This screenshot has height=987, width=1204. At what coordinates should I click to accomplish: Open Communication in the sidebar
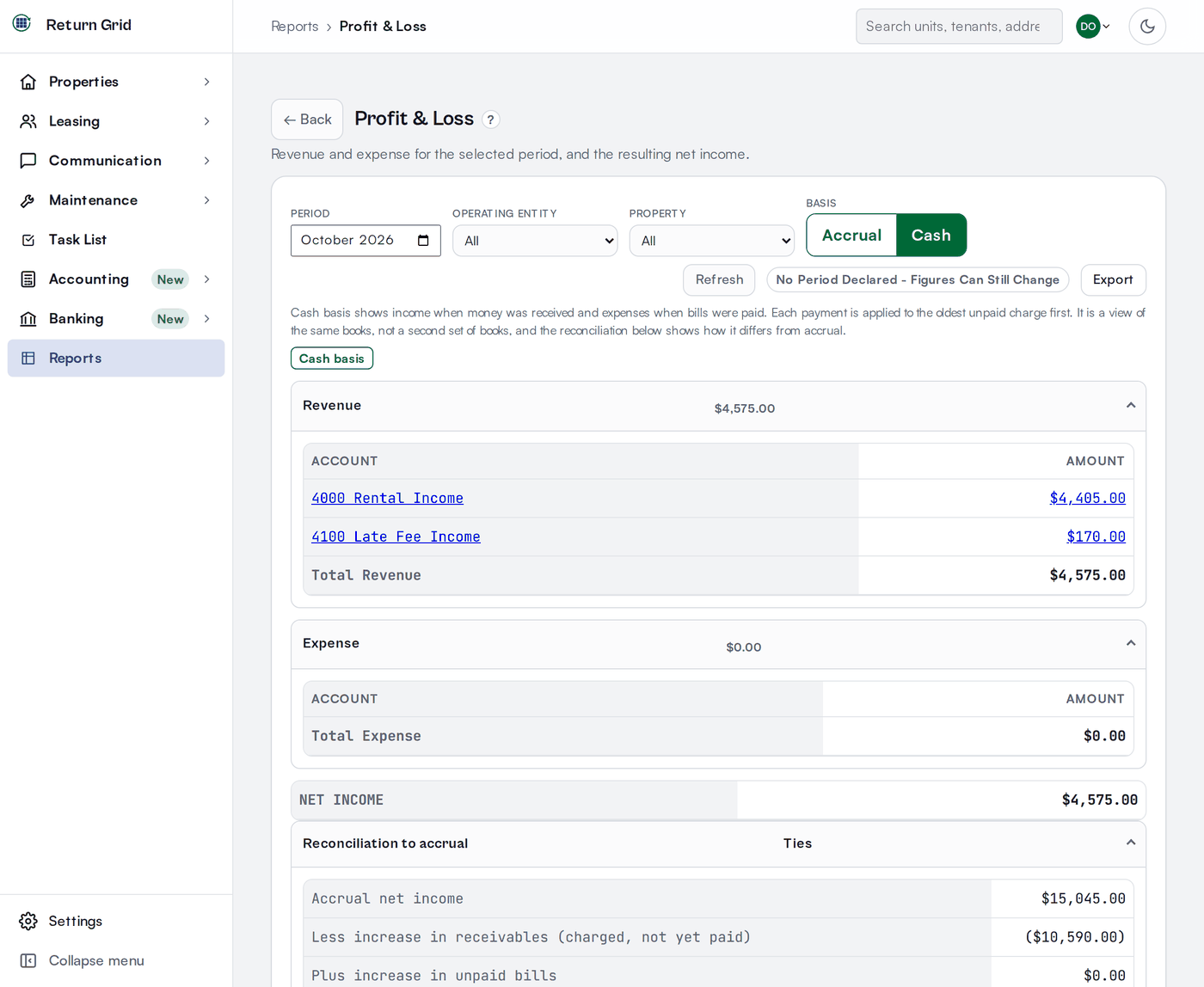(116, 161)
